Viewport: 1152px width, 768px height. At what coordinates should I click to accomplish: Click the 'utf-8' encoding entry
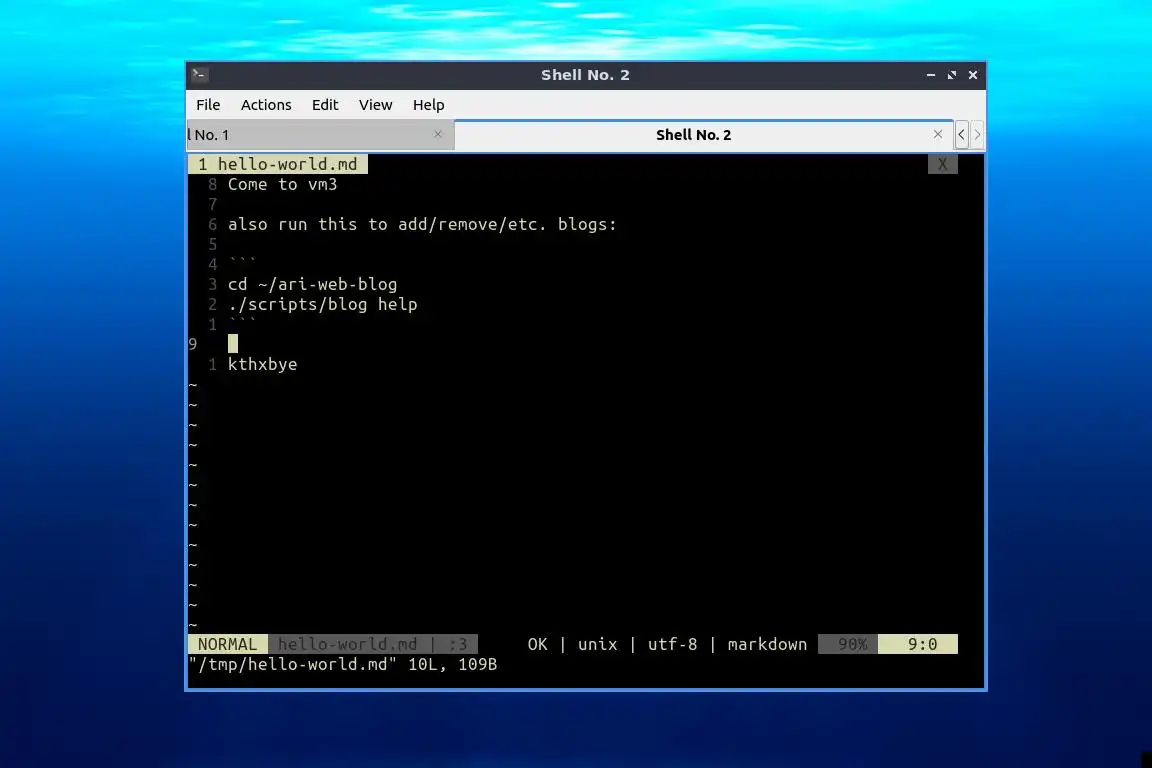coord(672,645)
